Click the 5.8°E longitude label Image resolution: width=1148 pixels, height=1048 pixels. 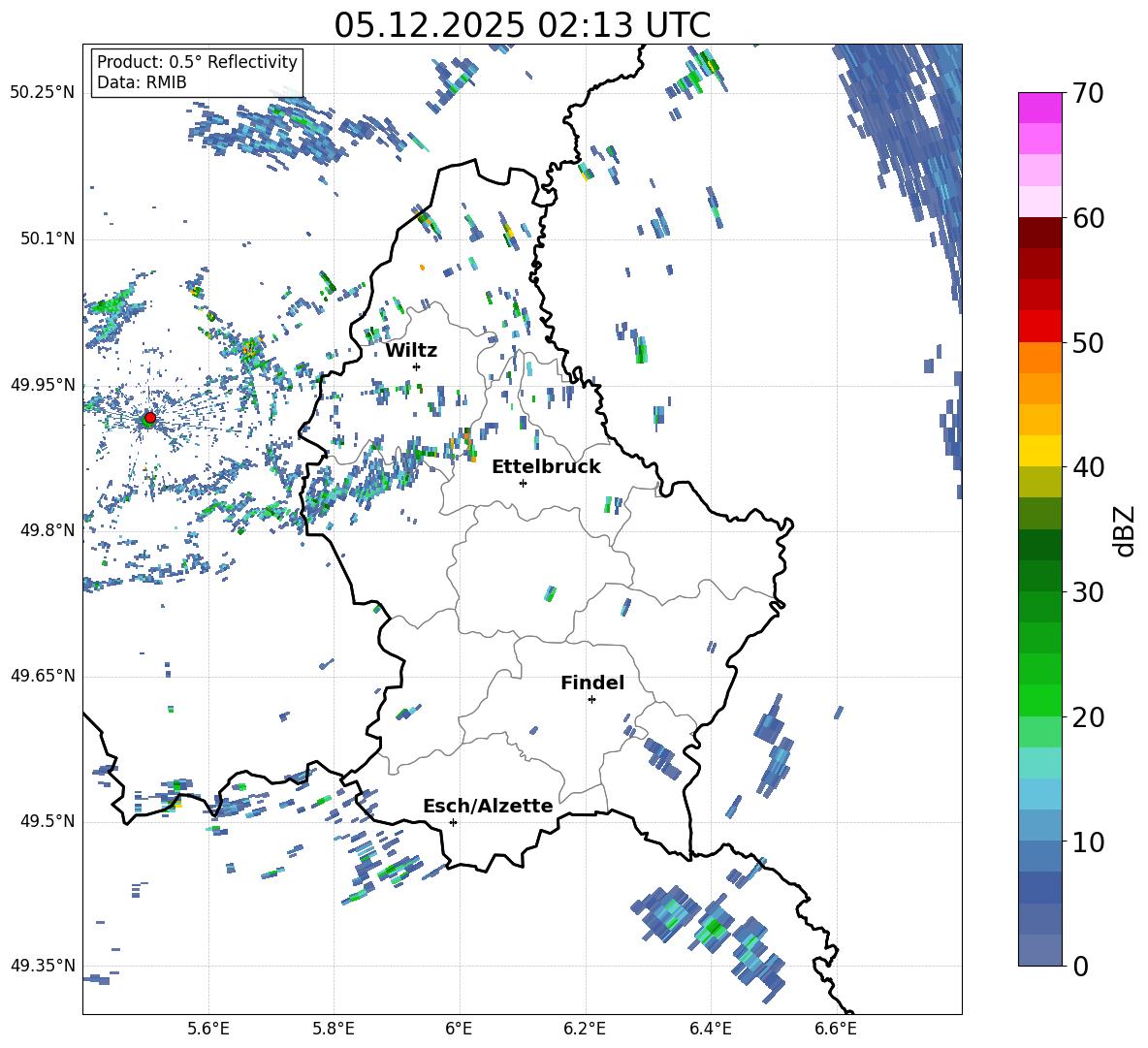pyautogui.click(x=334, y=1029)
